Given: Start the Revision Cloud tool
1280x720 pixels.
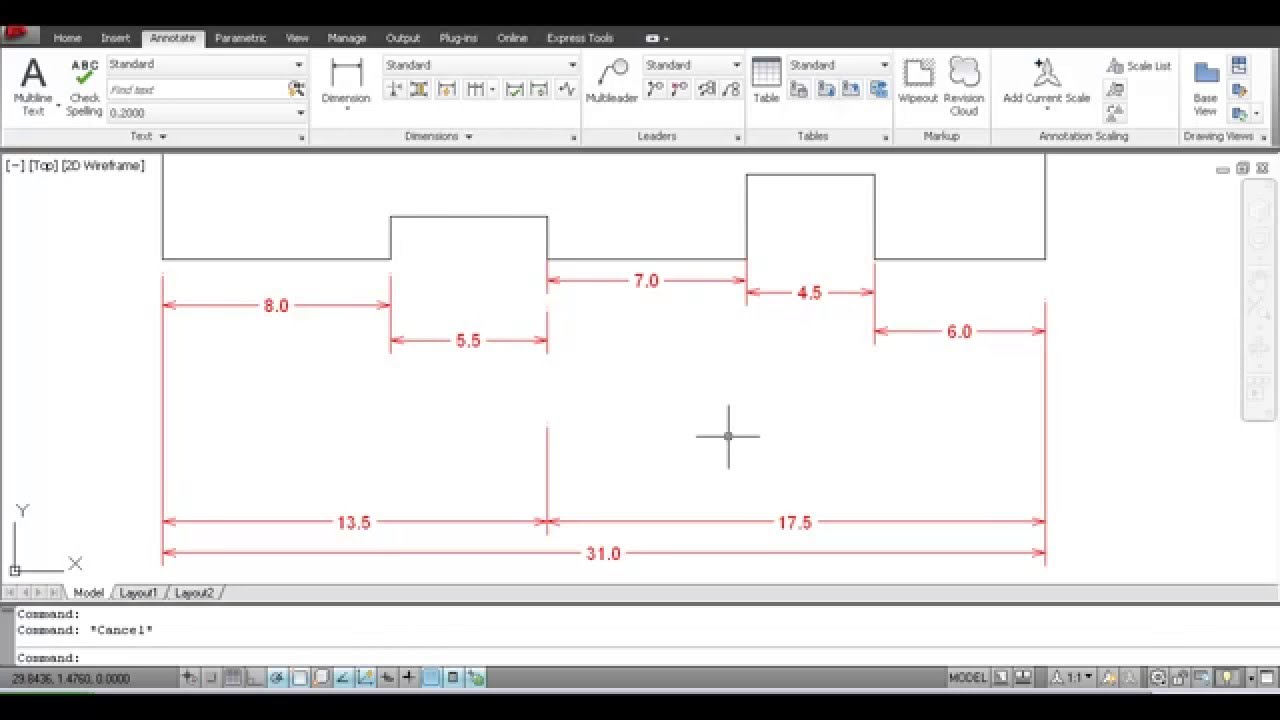Looking at the screenshot, I should point(964,86).
